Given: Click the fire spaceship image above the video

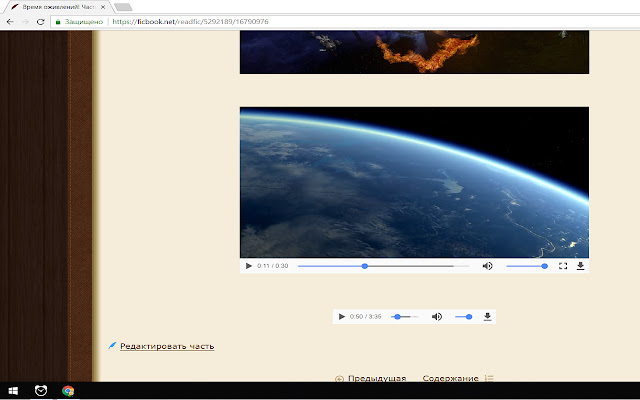Looking at the screenshot, I should [x=414, y=52].
